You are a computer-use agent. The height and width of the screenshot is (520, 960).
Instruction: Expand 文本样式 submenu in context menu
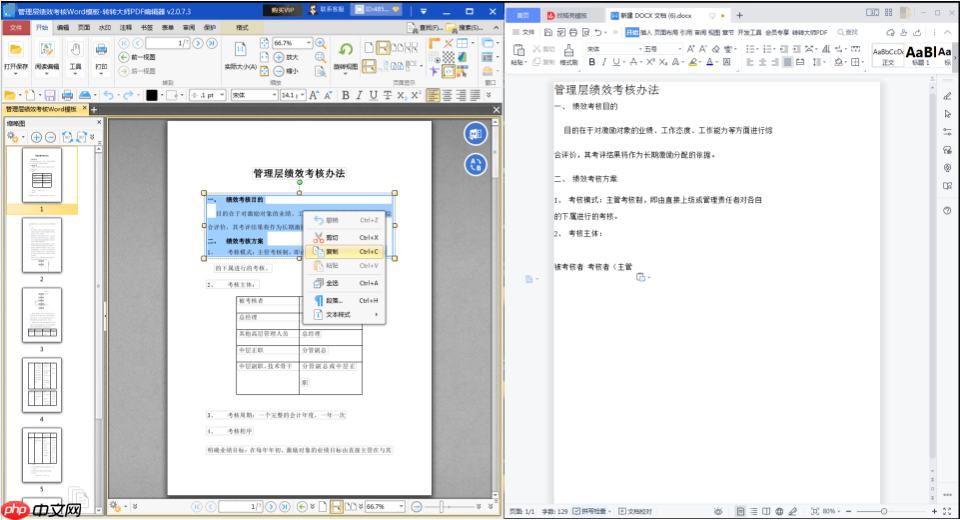[346, 315]
